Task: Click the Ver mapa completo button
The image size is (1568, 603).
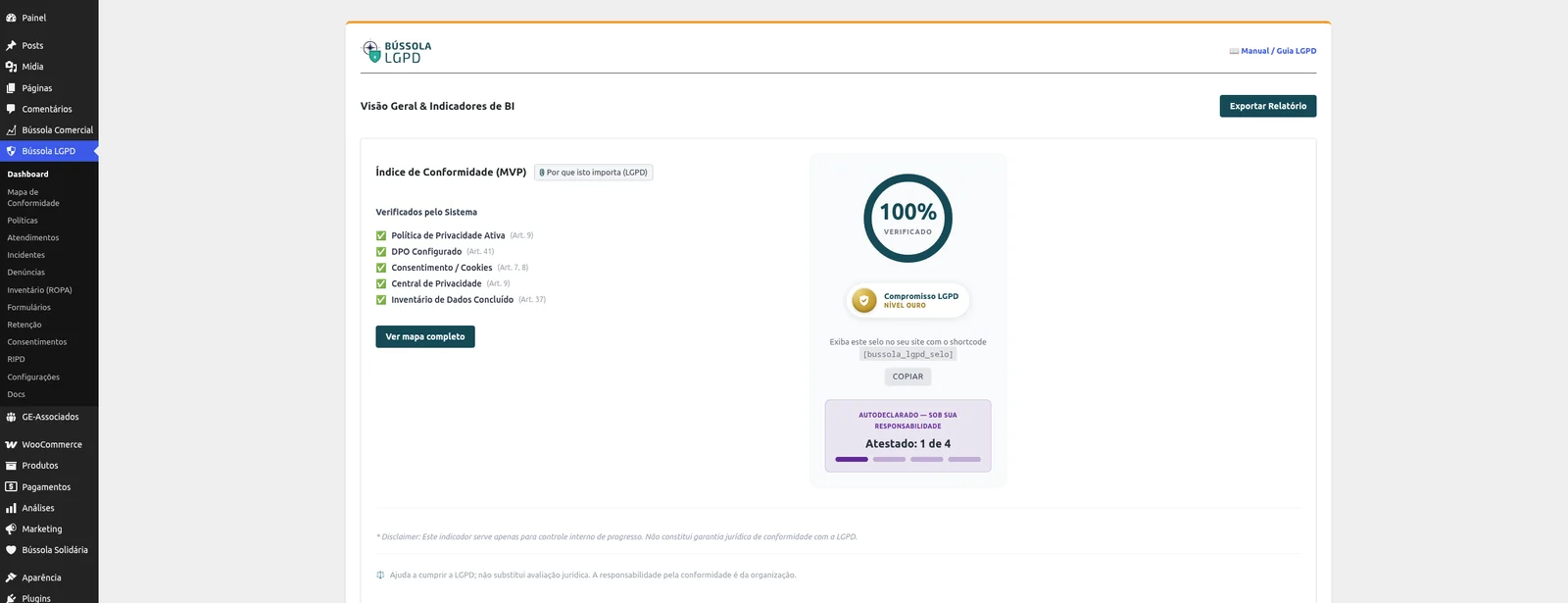Action: pyautogui.click(x=425, y=336)
